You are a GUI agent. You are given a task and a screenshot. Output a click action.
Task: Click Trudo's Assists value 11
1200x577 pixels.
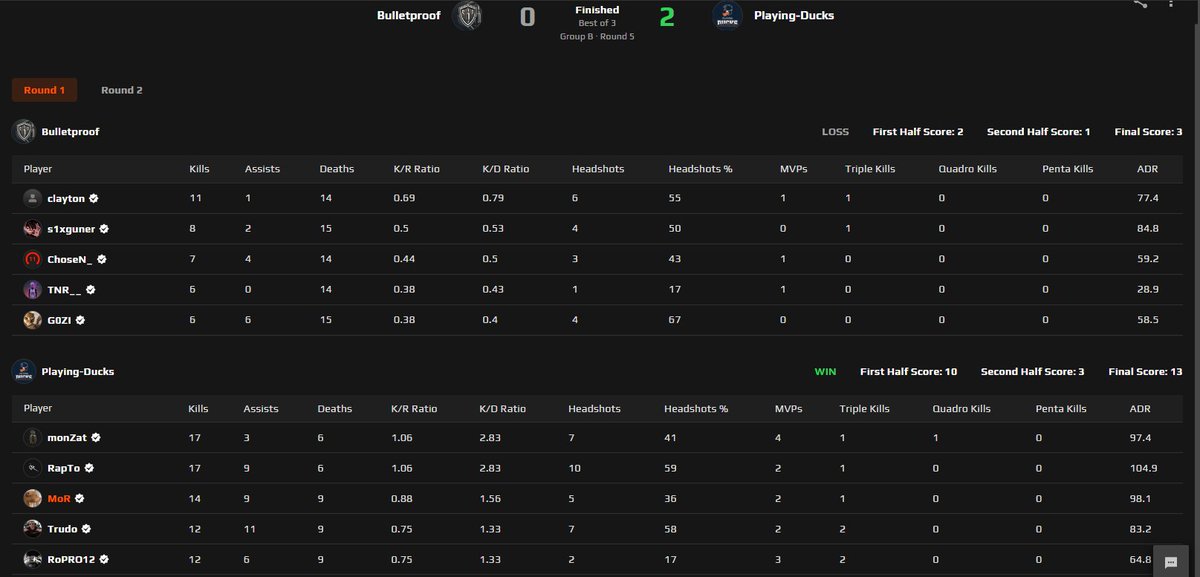tap(248, 529)
